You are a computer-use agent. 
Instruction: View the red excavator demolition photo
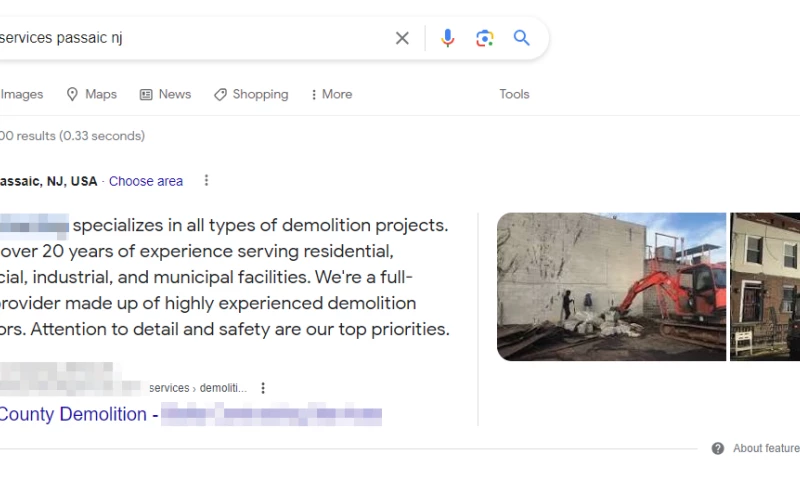pos(611,287)
